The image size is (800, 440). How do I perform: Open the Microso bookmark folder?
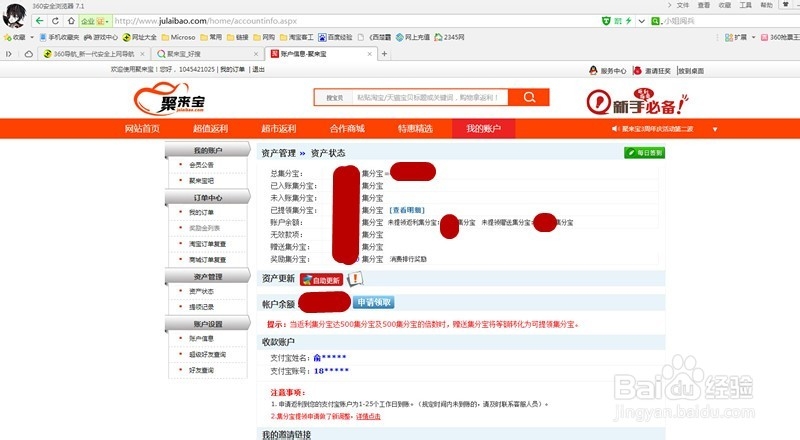179,37
